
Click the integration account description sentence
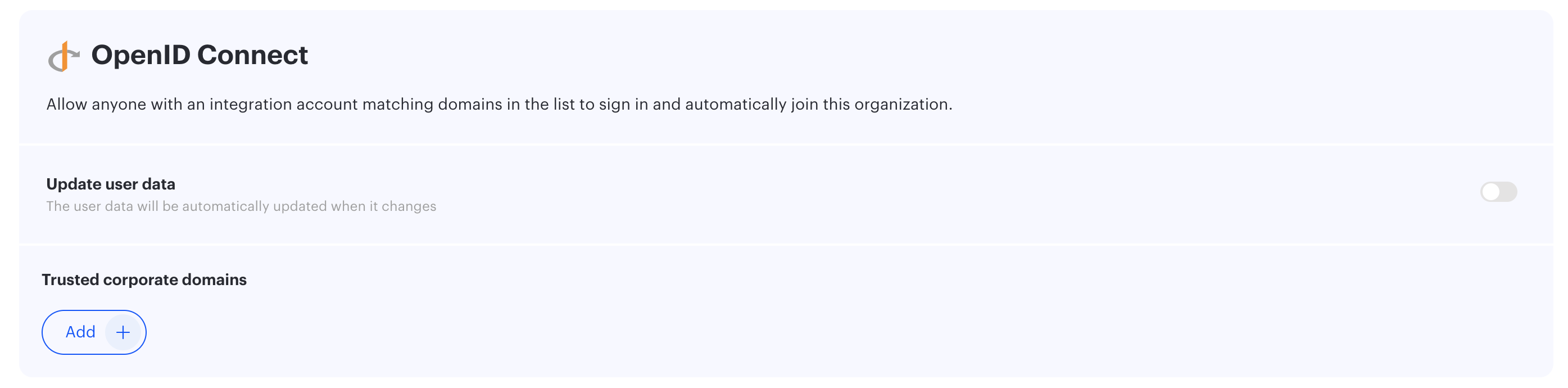tap(499, 104)
